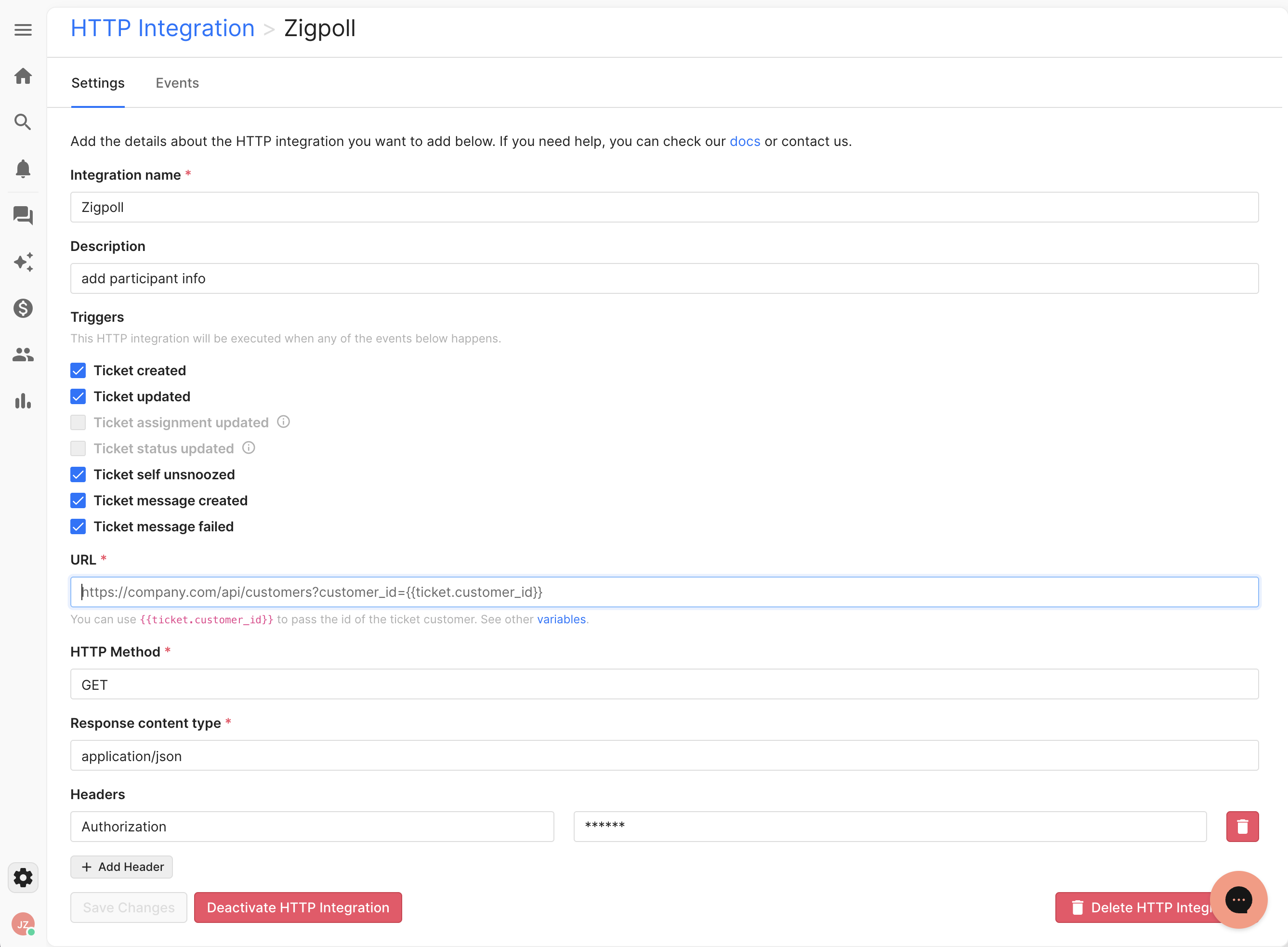Open the hamburger menu icon
This screenshot has height=947, width=1288.
23,30
